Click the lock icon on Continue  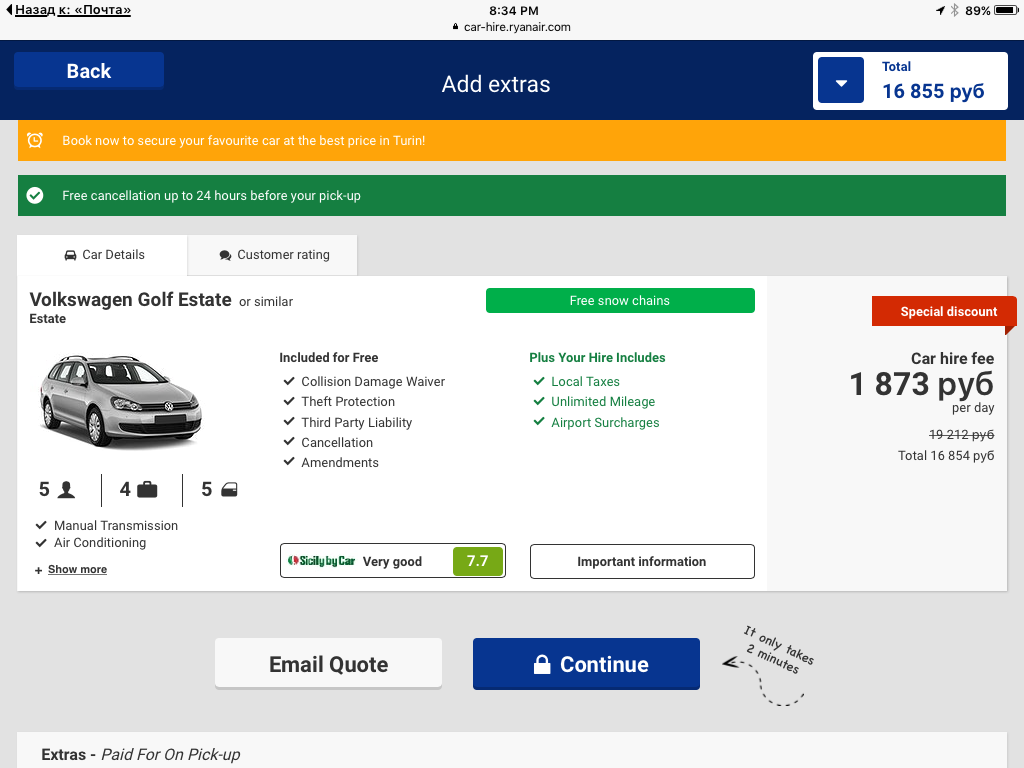[542, 664]
